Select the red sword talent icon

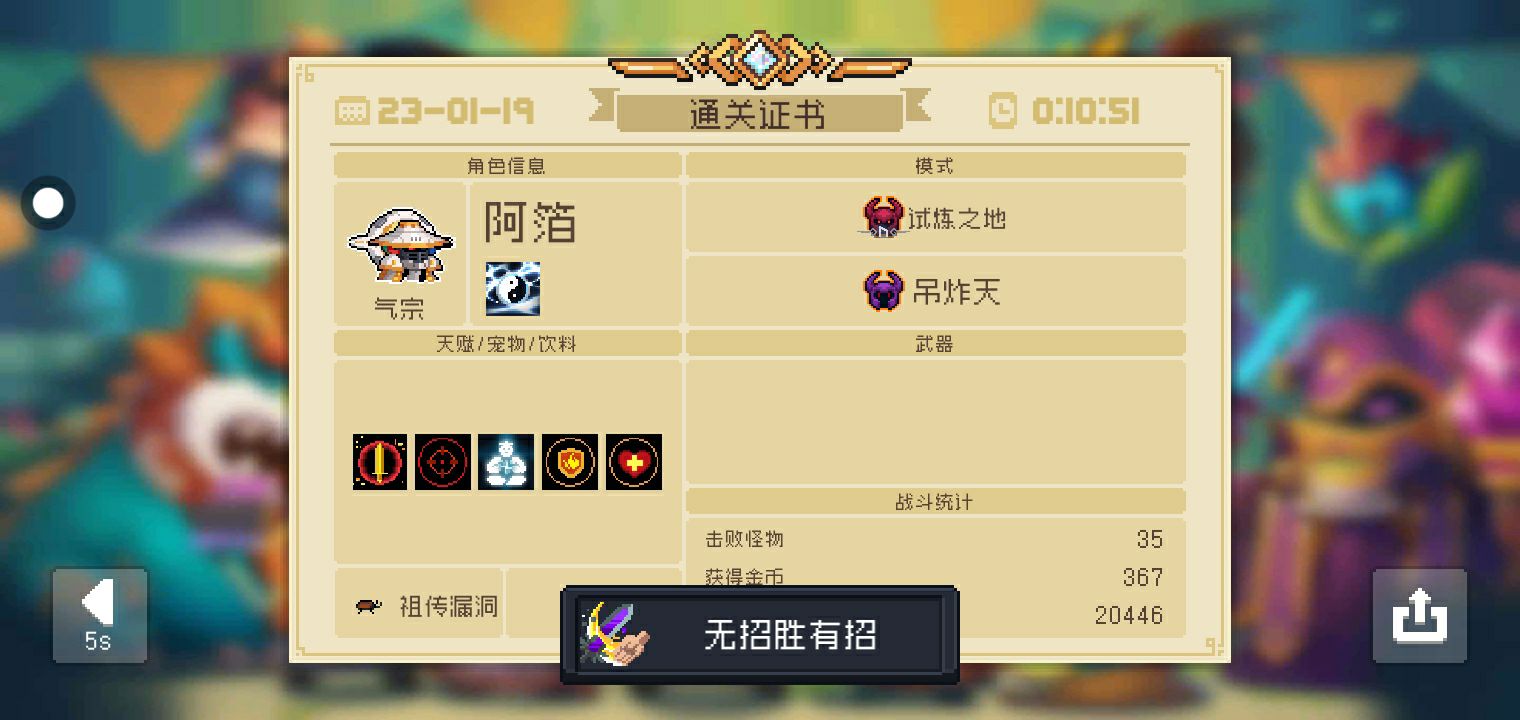[x=380, y=462]
